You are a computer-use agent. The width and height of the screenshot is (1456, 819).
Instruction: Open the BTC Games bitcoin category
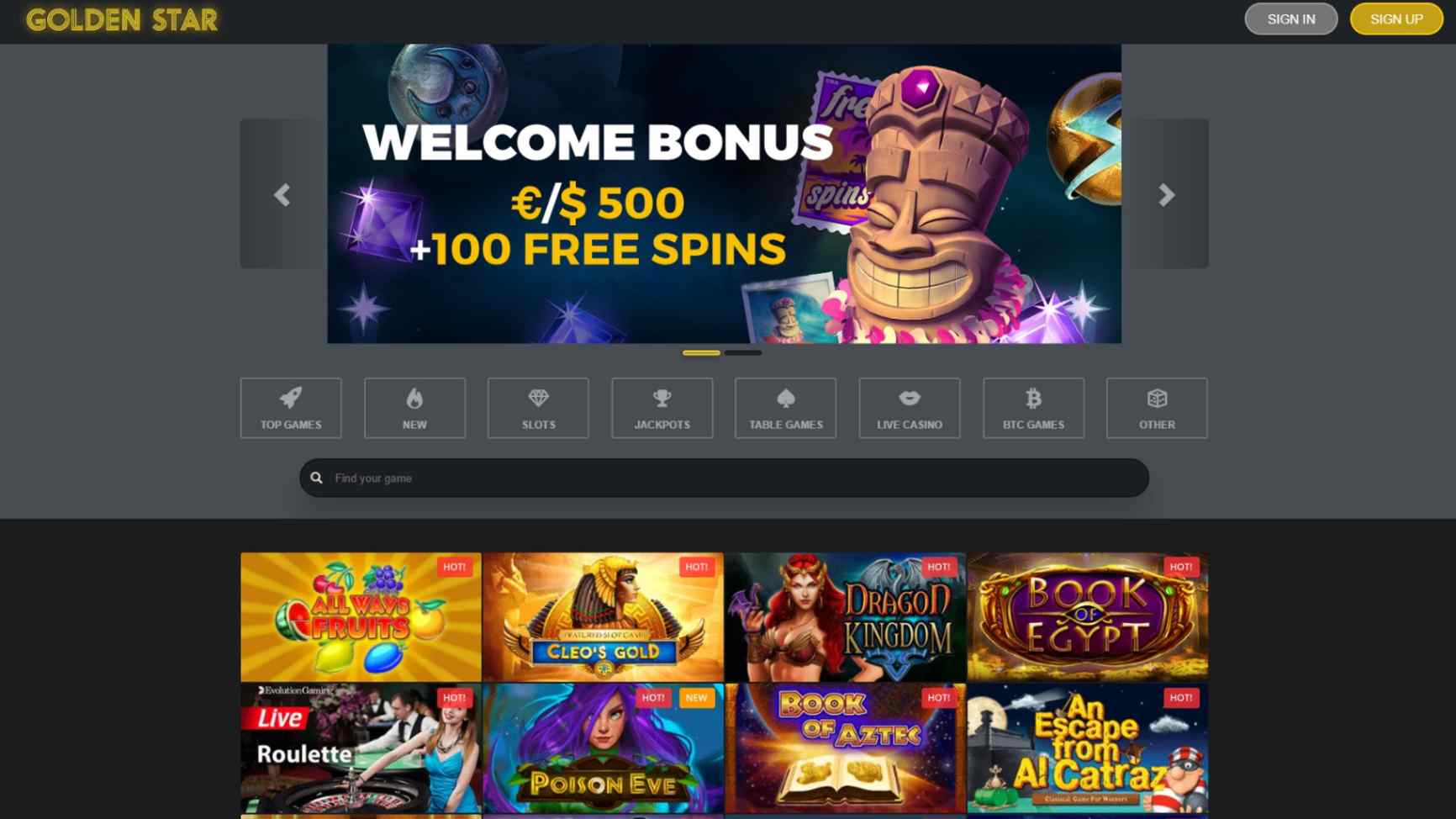(1033, 408)
